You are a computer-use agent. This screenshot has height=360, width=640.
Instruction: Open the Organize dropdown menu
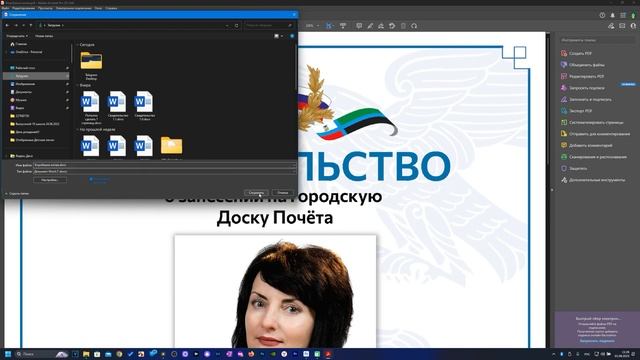pos(17,36)
